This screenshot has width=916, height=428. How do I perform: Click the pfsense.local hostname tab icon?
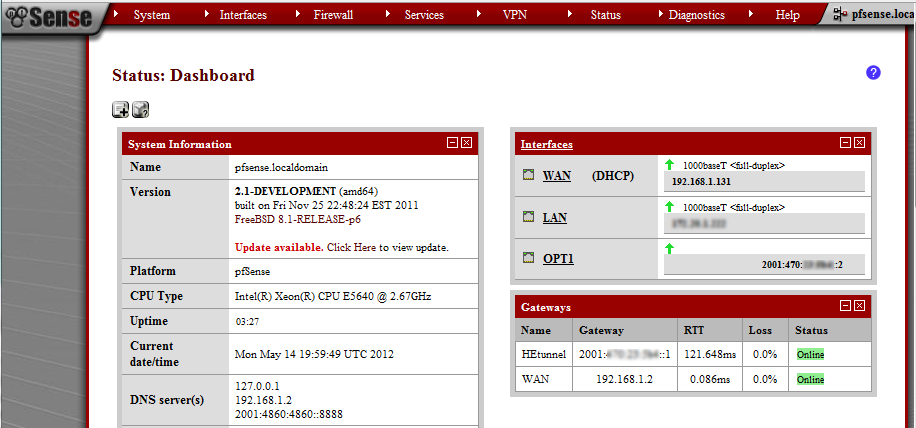tap(841, 15)
